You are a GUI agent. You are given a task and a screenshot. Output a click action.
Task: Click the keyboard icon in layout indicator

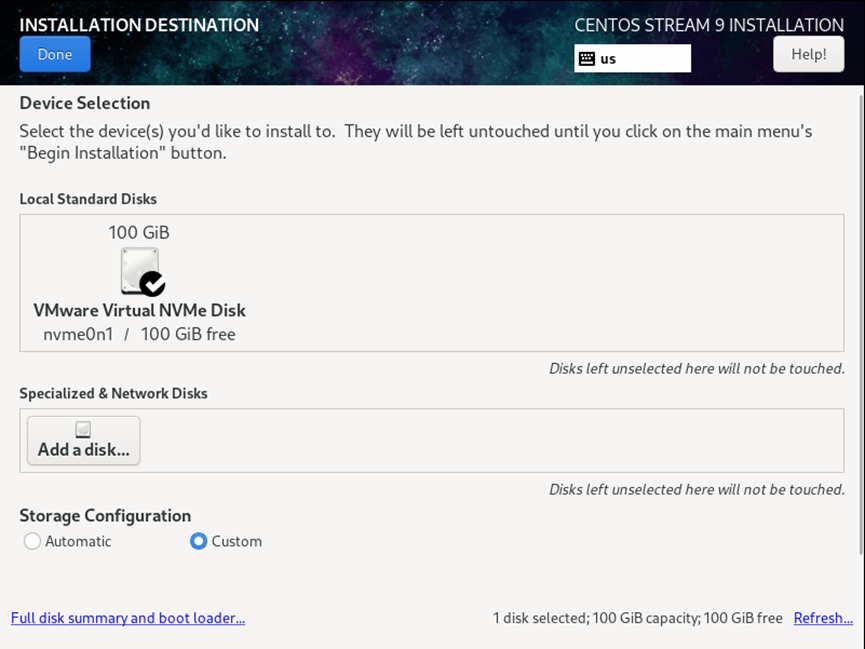pos(586,59)
